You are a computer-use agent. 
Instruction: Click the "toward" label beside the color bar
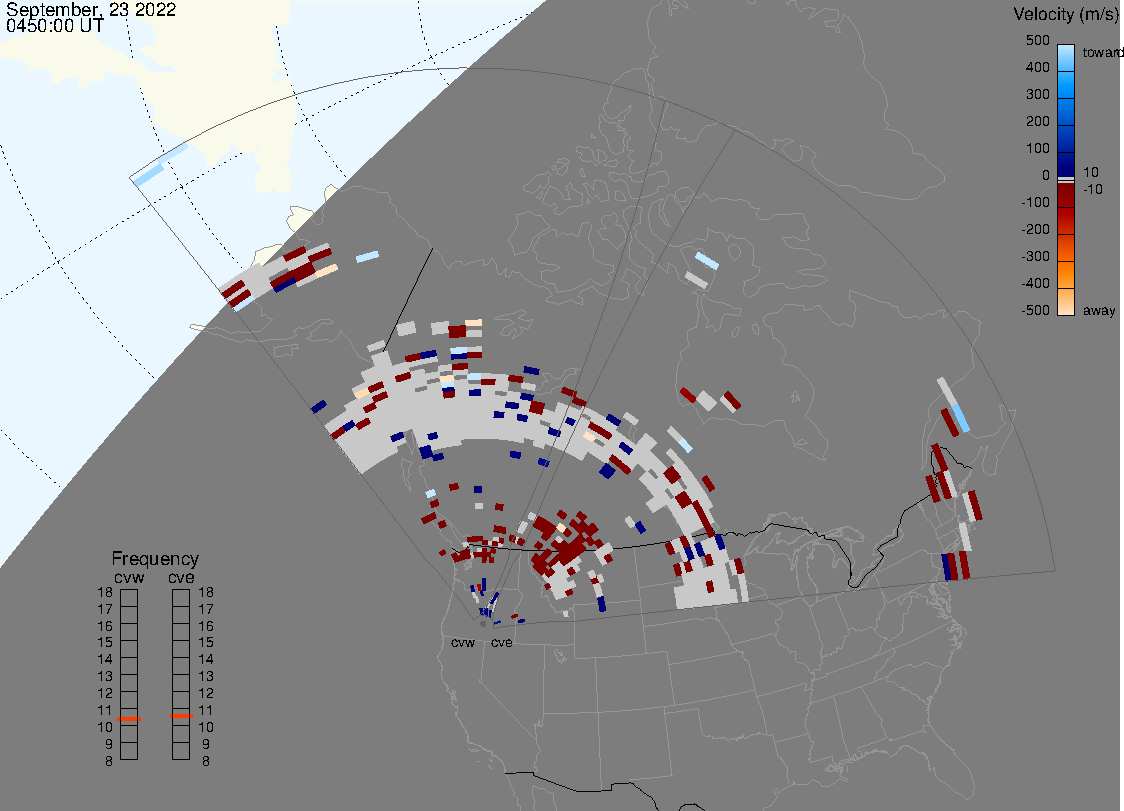pos(1102,52)
